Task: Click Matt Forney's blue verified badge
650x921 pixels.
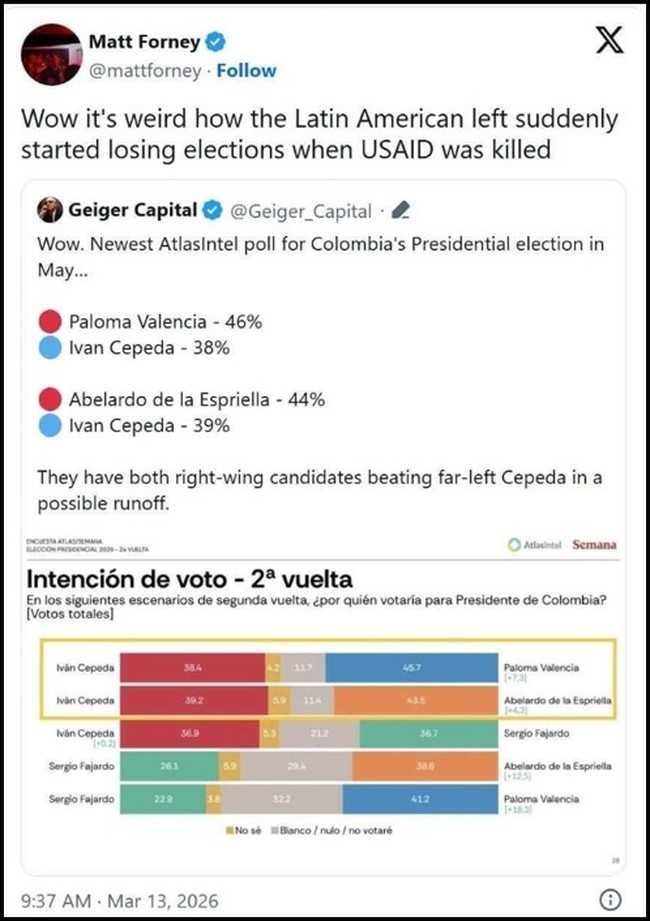Action: tap(216, 43)
